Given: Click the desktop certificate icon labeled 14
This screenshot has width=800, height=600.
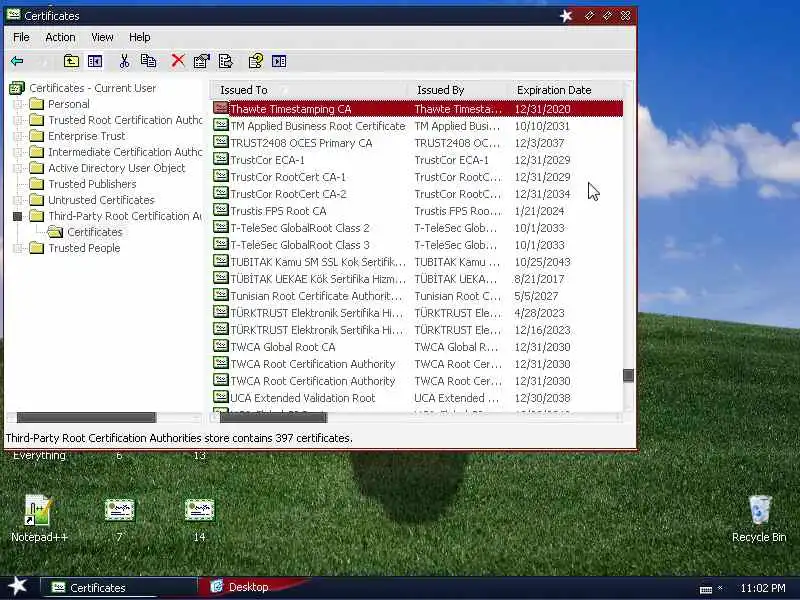Looking at the screenshot, I should click(x=199, y=510).
